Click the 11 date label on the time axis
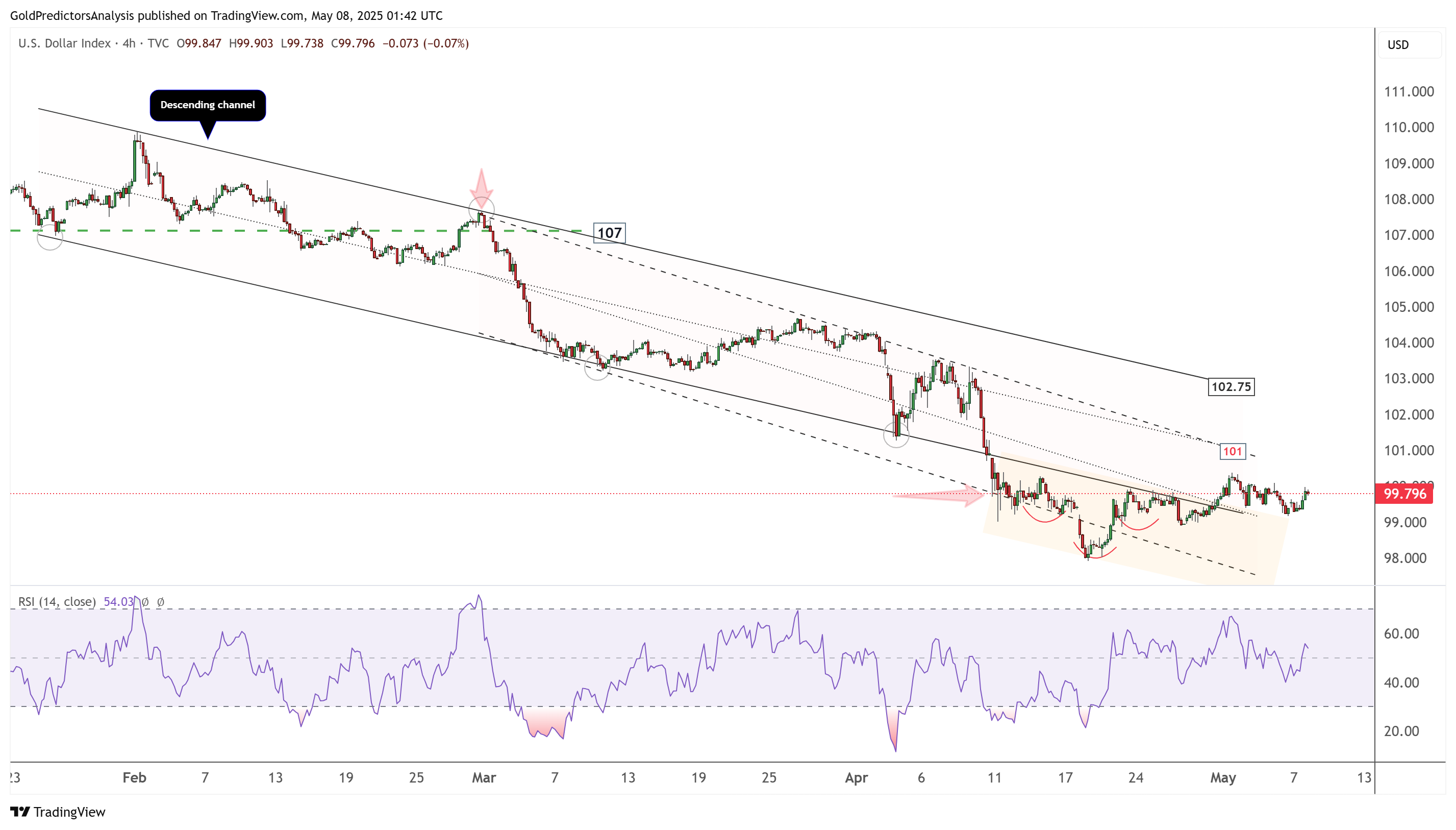This screenshot has width=1456, height=830. [994, 777]
